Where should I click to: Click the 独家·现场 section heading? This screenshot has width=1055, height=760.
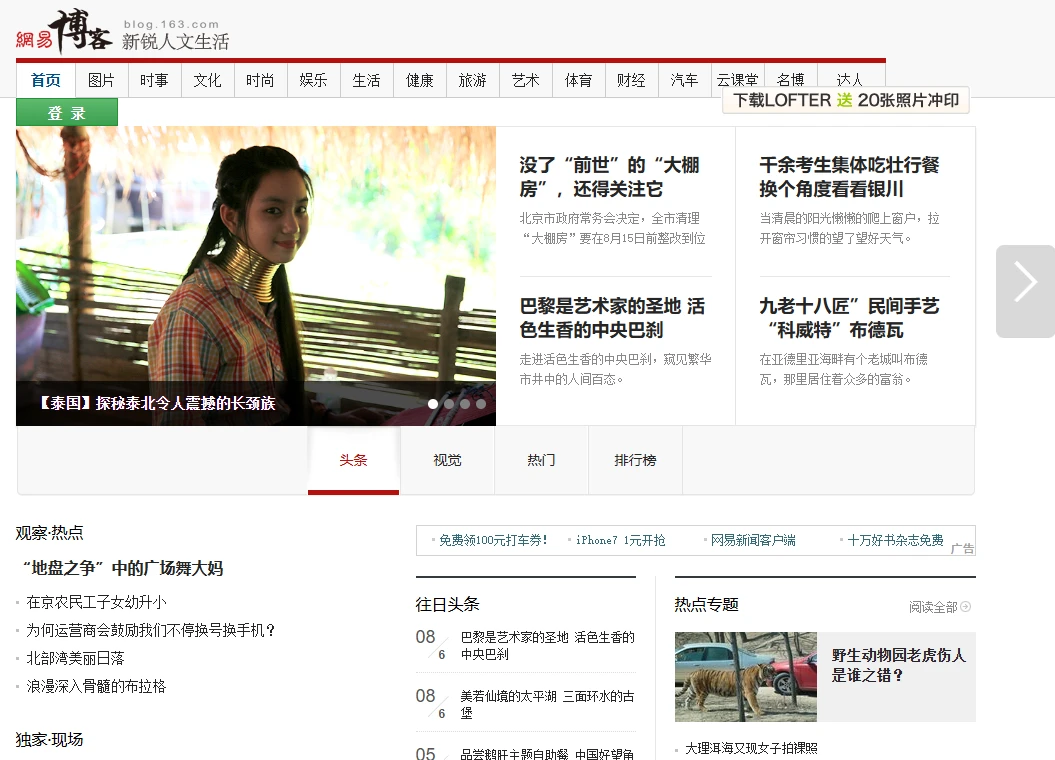pos(49,740)
